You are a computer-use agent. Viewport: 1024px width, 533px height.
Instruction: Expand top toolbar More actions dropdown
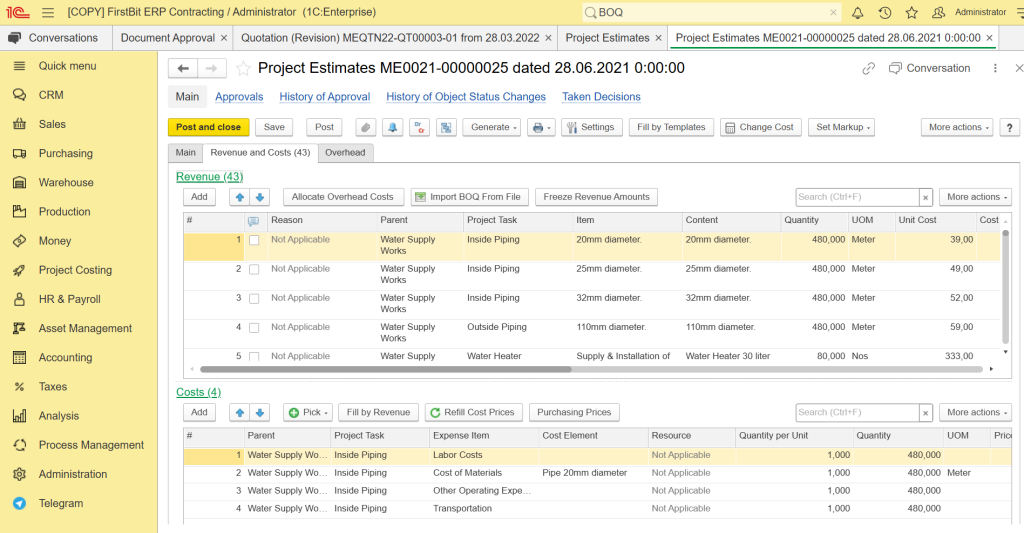click(x=957, y=127)
